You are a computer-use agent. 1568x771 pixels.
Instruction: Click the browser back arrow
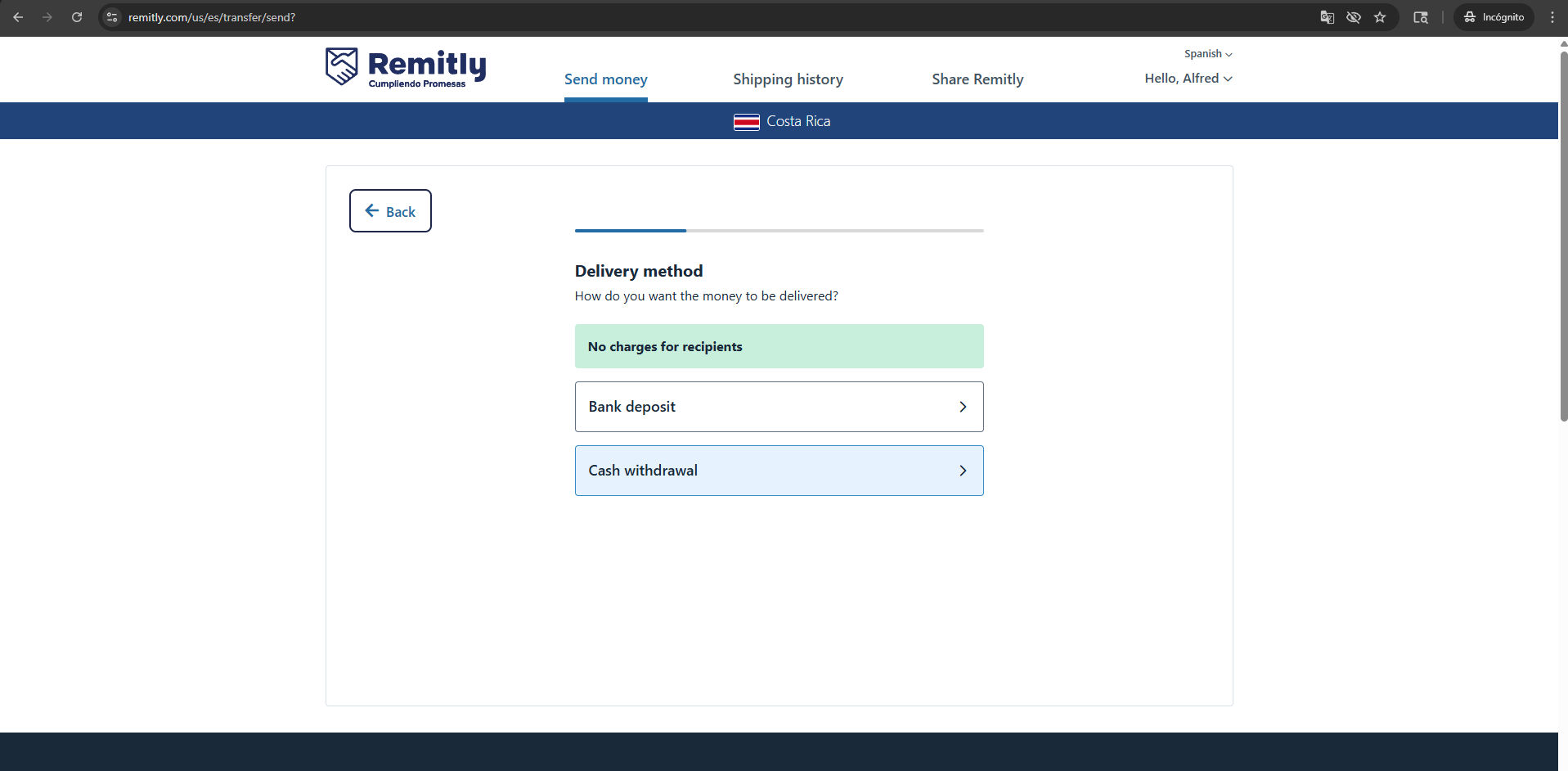coord(18,17)
